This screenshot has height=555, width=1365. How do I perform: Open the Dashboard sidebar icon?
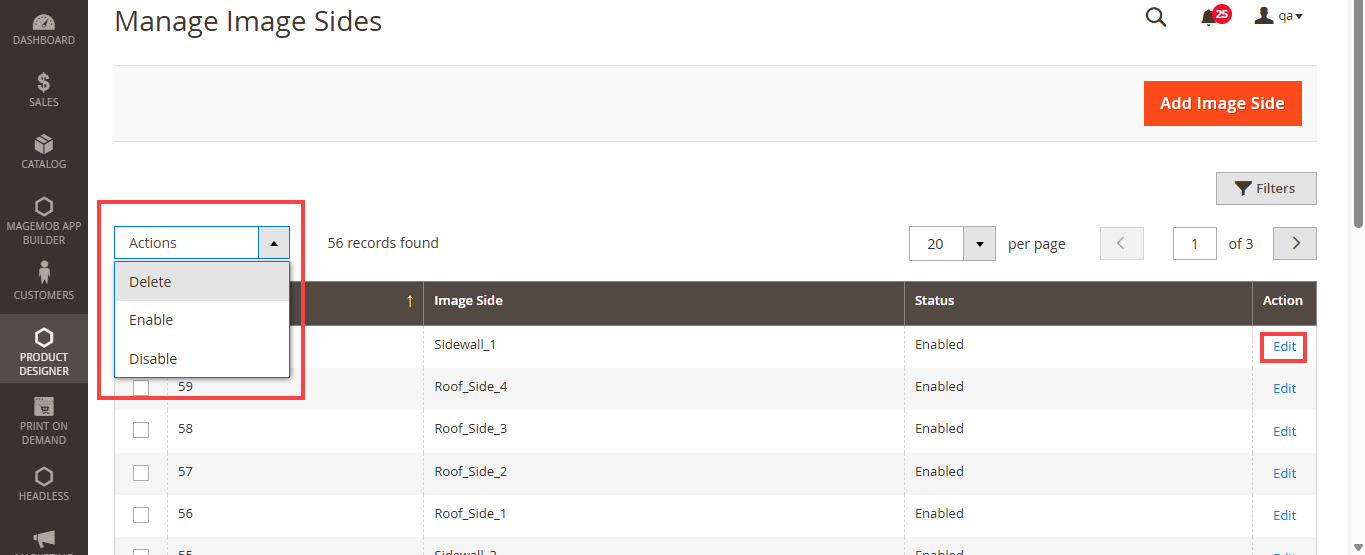point(43,22)
